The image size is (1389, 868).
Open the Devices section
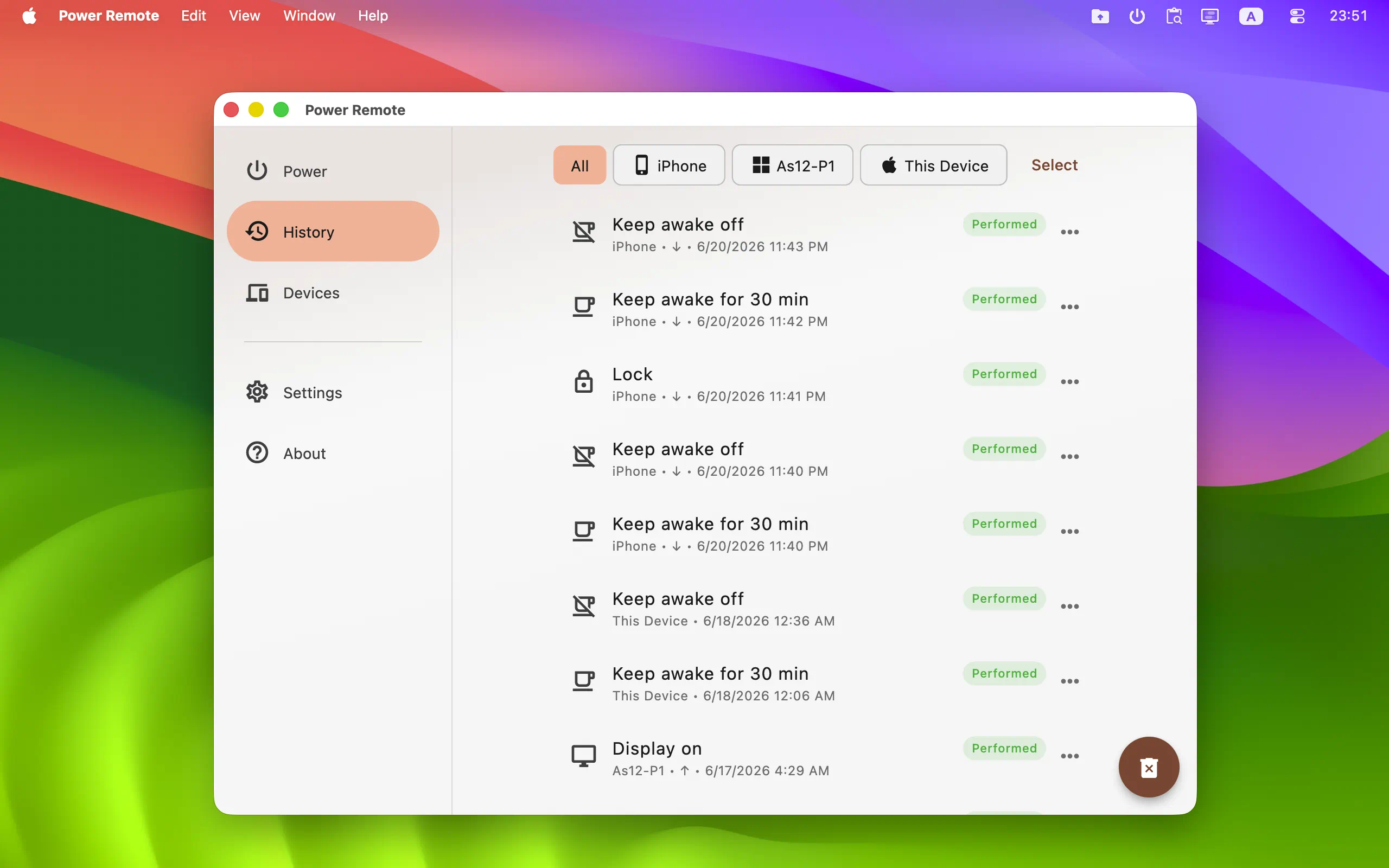pos(333,292)
